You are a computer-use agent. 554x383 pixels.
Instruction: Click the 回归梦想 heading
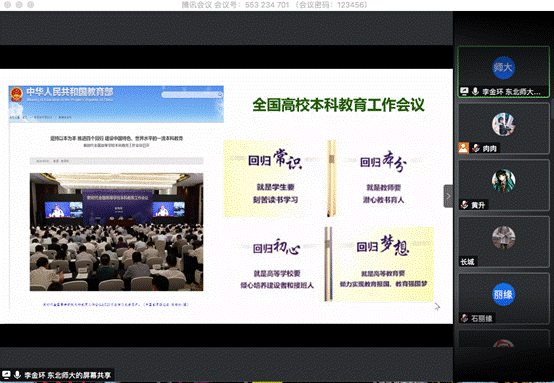pyautogui.click(x=383, y=246)
